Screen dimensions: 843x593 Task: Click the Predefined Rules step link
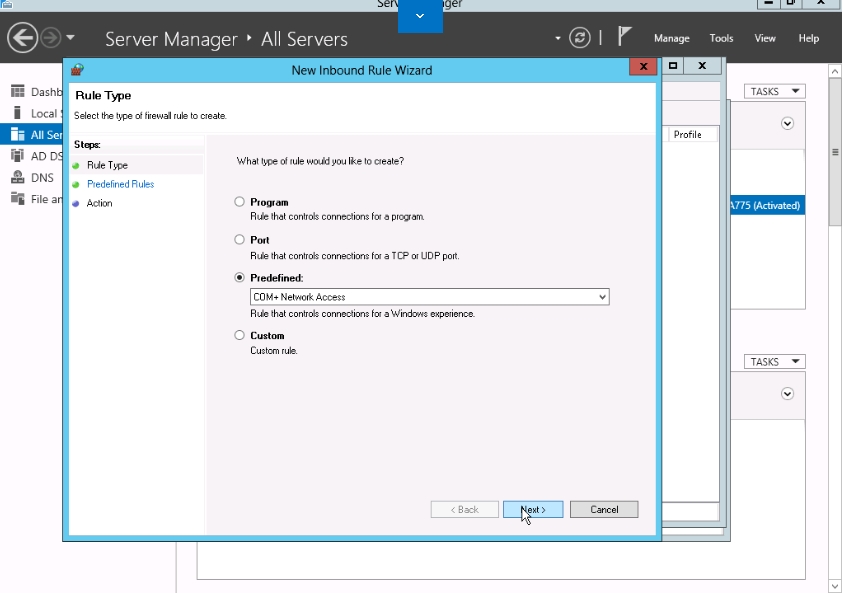[x=120, y=184]
